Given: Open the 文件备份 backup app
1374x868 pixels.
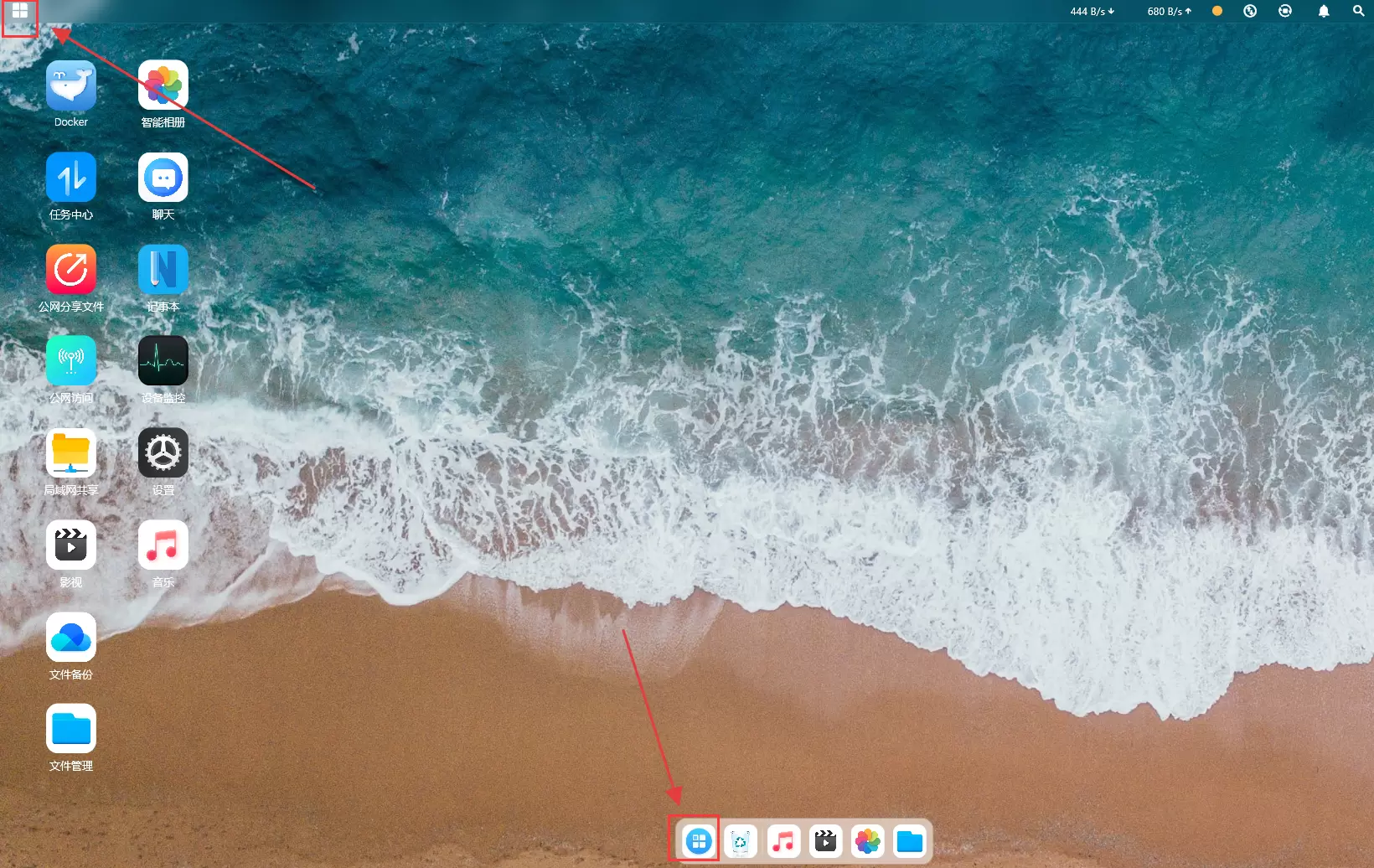Looking at the screenshot, I should click(71, 638).
